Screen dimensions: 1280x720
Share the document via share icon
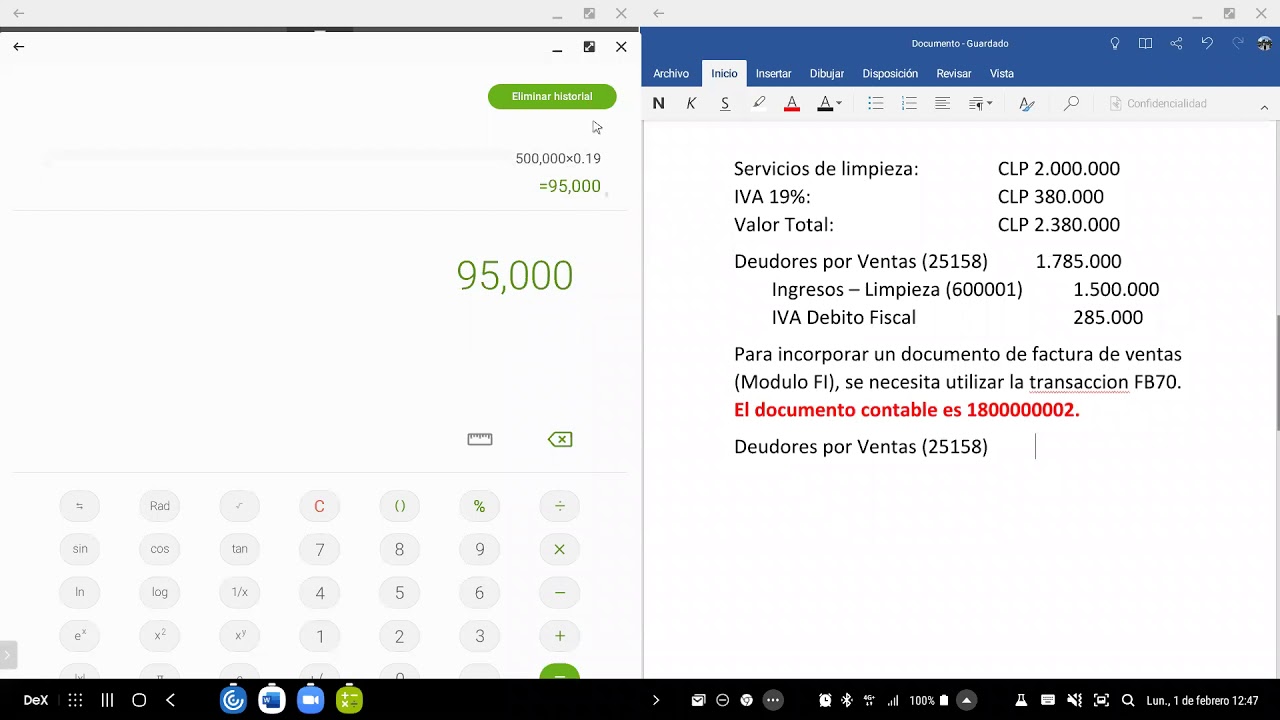point(1176,43)
